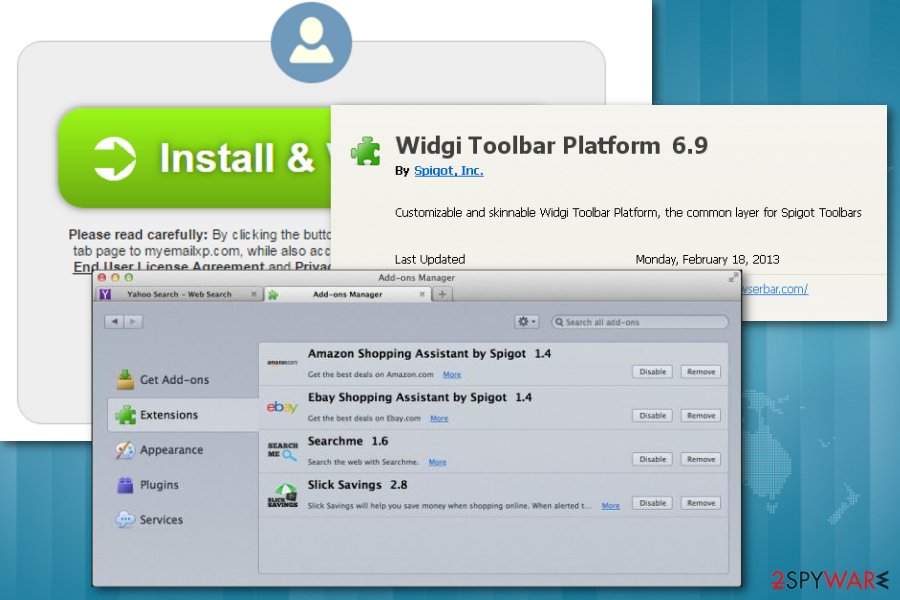The image size is (900, 600).
Task: Remove the Searchme extension
Action: coord(701,459)
